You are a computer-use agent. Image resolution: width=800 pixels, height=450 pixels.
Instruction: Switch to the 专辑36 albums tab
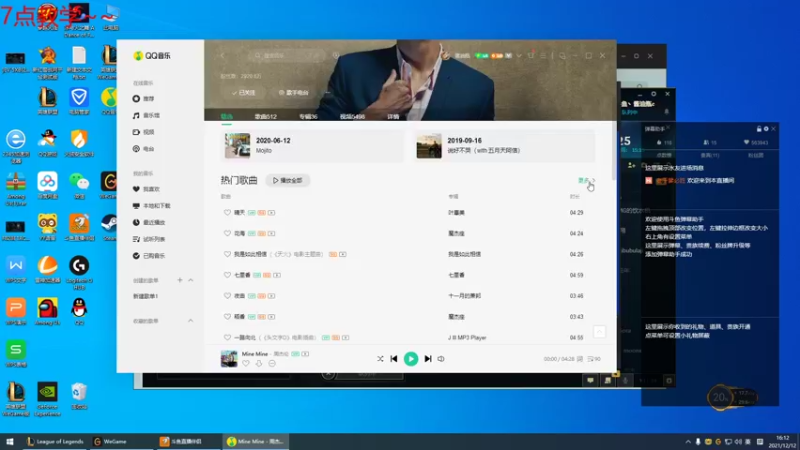coord(308,117)
